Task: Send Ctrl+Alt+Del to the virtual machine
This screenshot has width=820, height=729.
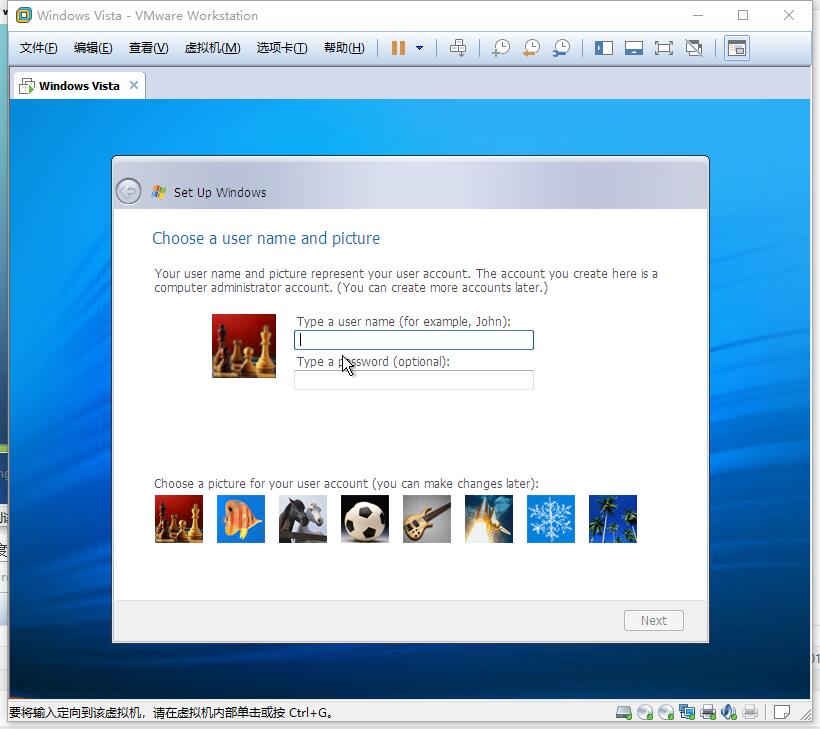Action: click(458, 48)
